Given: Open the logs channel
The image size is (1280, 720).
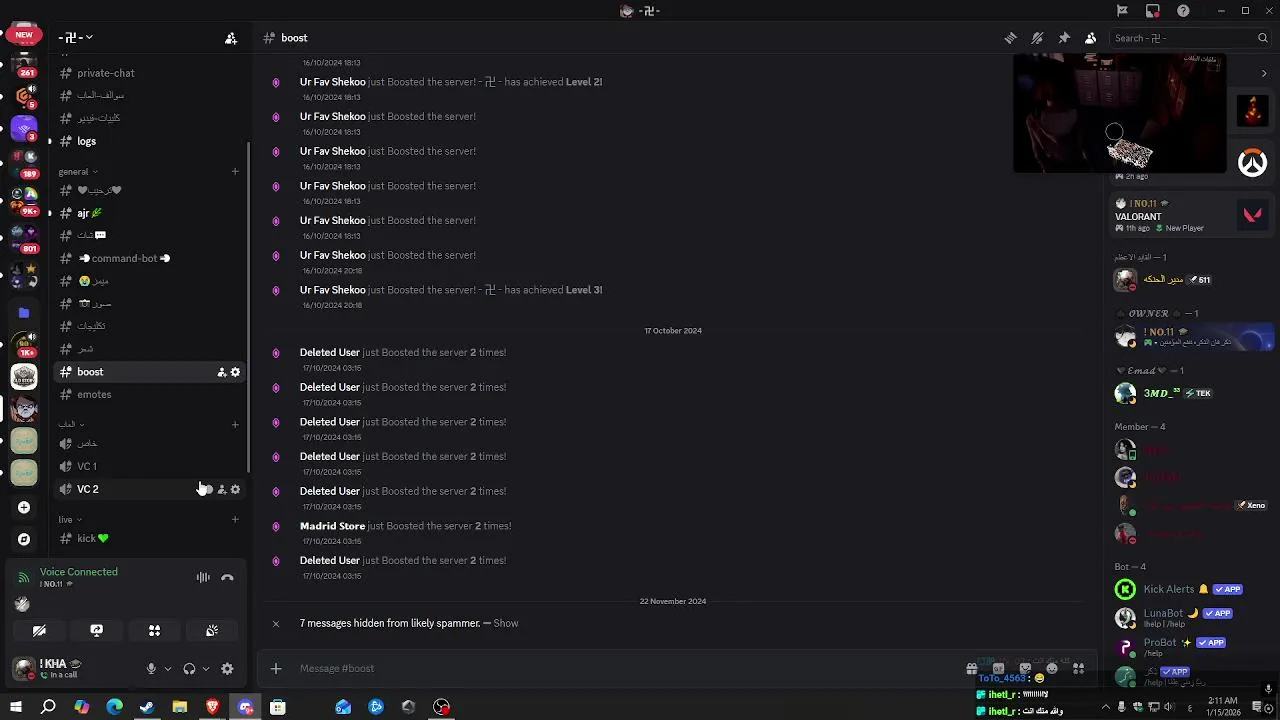Looking at the screenshot, I should 148,141.
